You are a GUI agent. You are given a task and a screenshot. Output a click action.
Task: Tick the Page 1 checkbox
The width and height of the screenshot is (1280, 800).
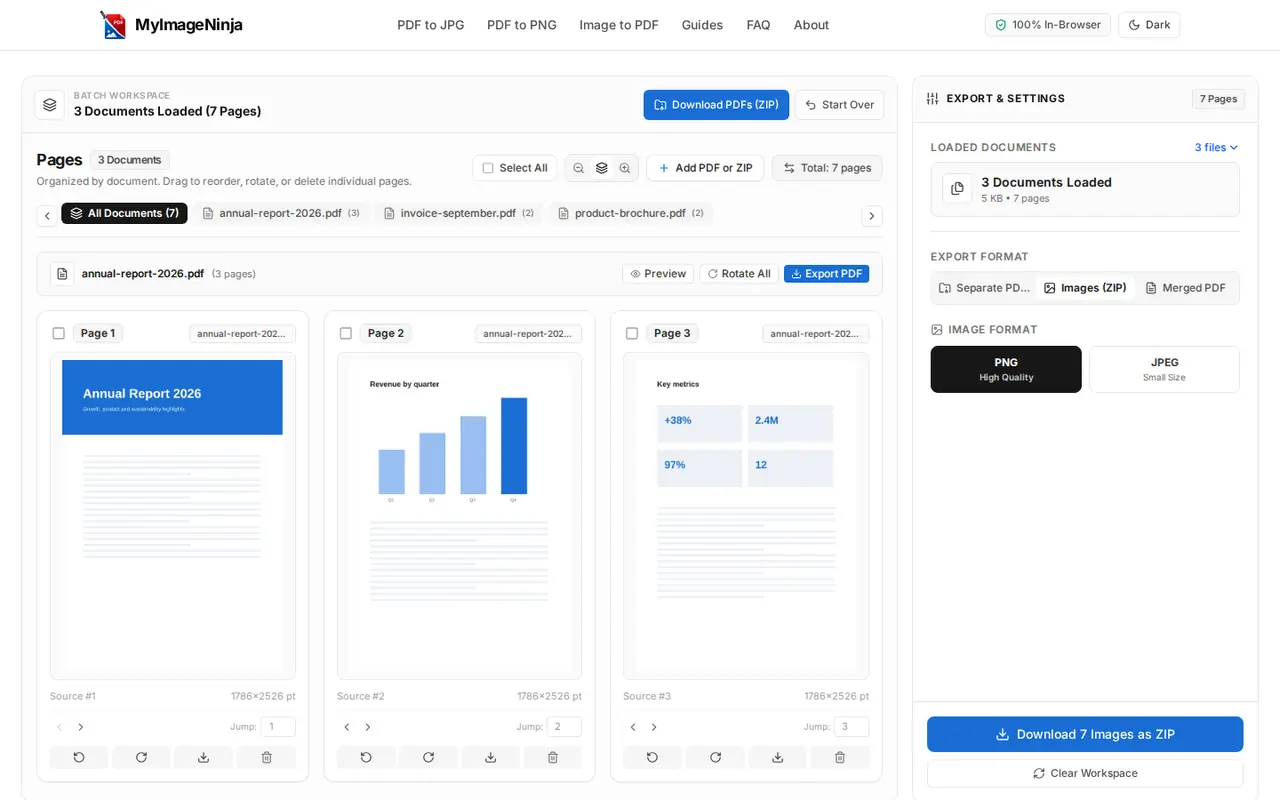(x=58, y=333)
